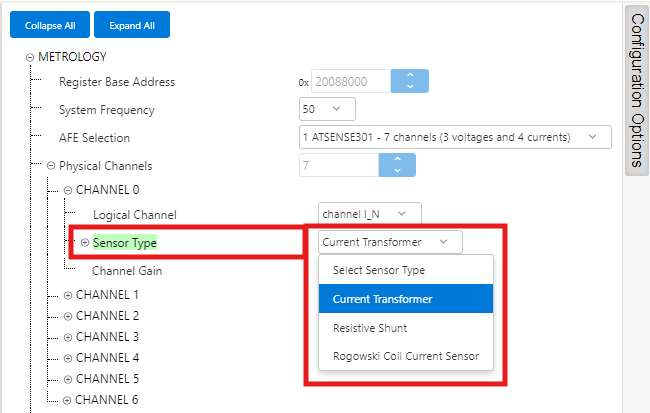This screenshot has height=413, width=650.
Task: Expand the CHANNEL 3 node
Action: 68,337
